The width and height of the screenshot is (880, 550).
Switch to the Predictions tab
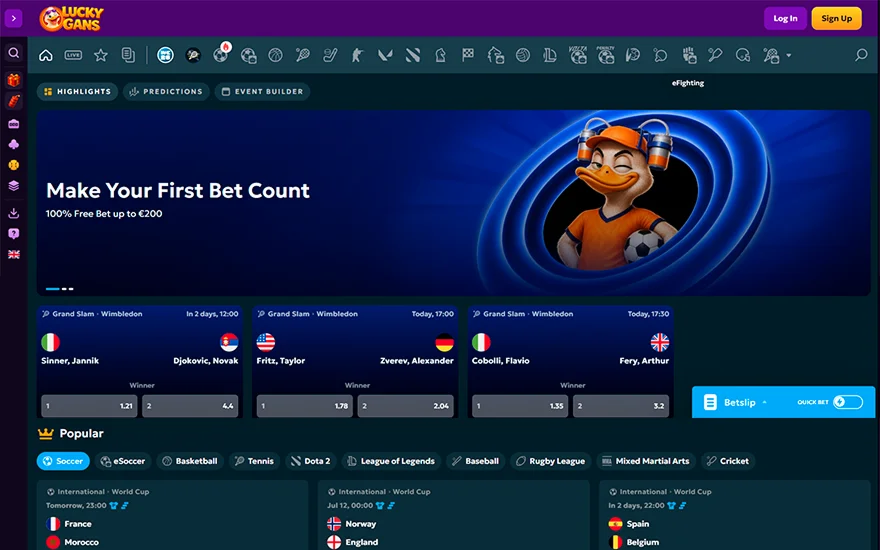pos(166,91)
